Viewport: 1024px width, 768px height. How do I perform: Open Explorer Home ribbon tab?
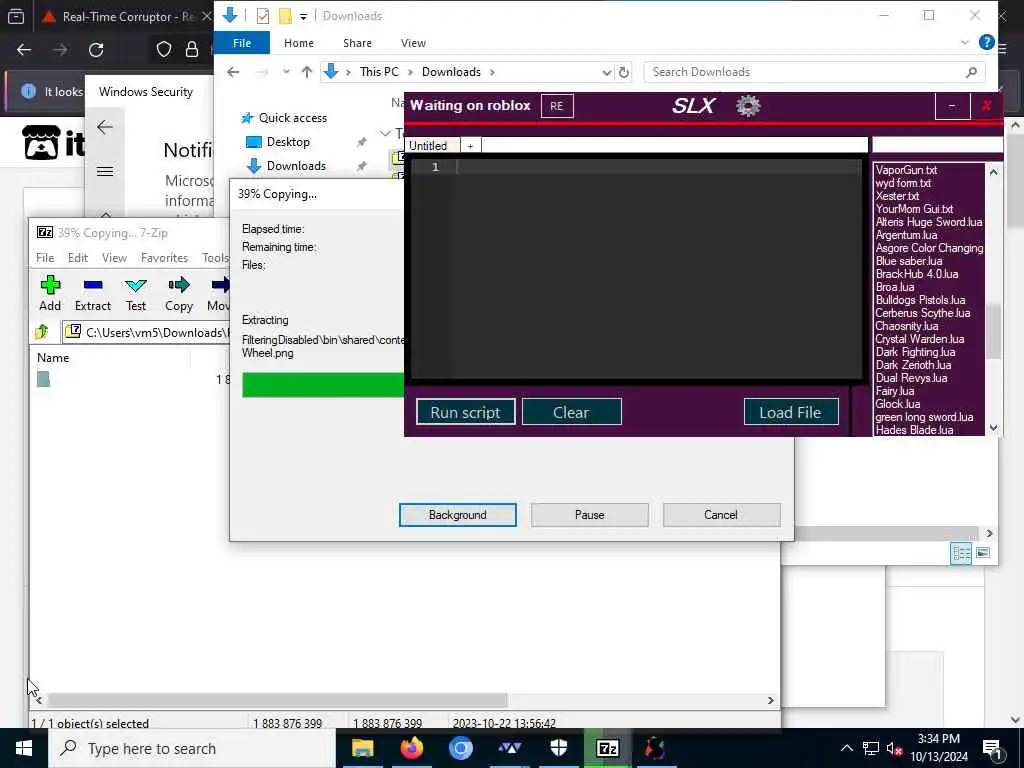[299, 43]
